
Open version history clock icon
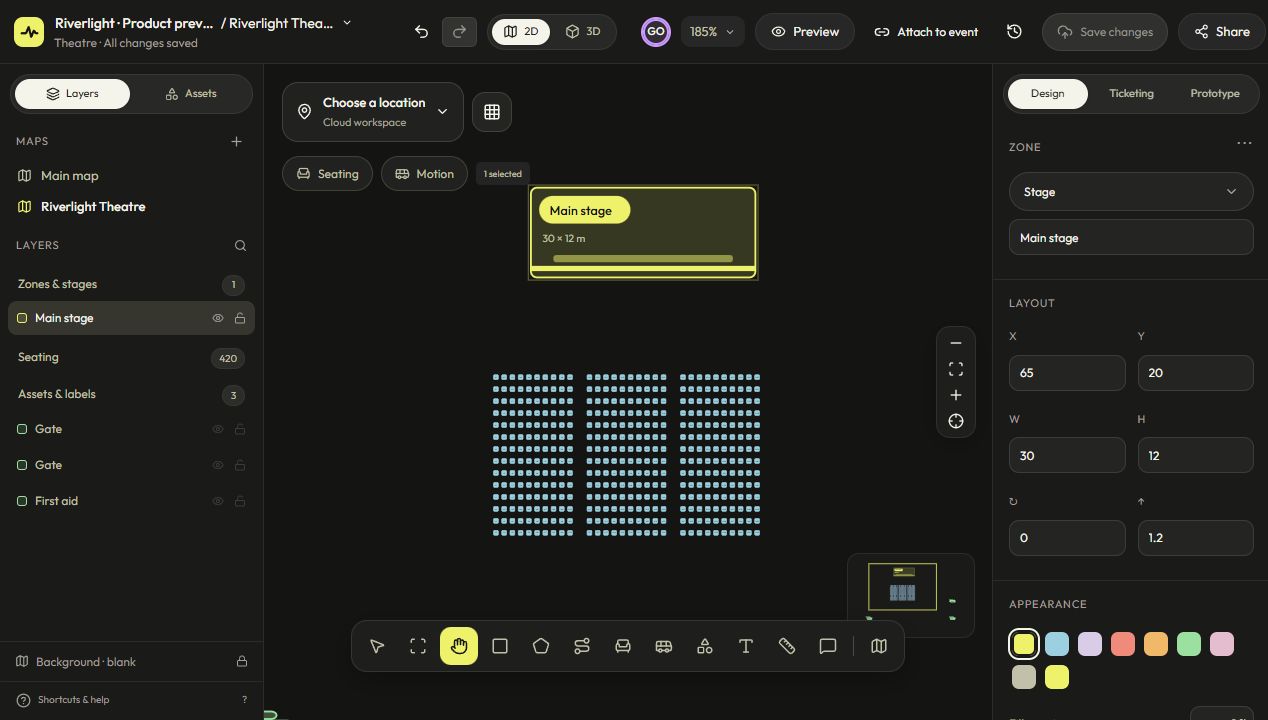[1014, 32]
